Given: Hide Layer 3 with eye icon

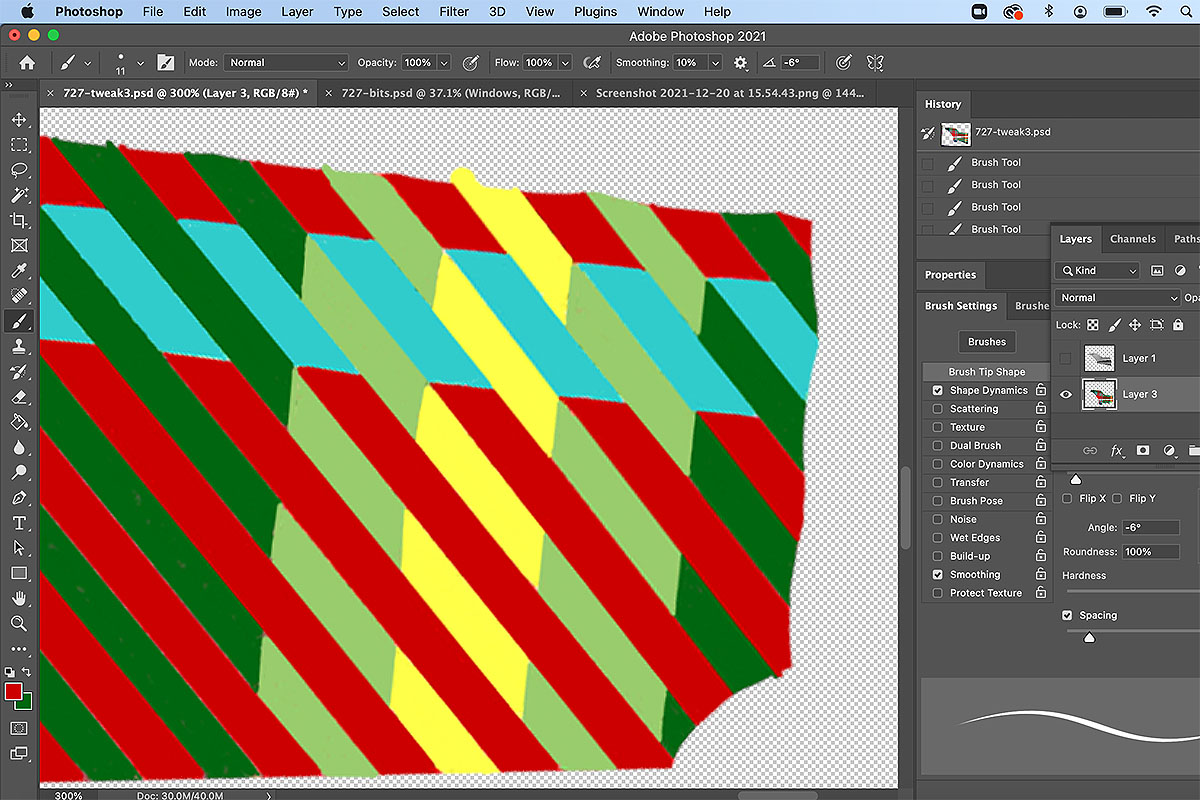Looking at the screenshot, I should click(1065, 394).
